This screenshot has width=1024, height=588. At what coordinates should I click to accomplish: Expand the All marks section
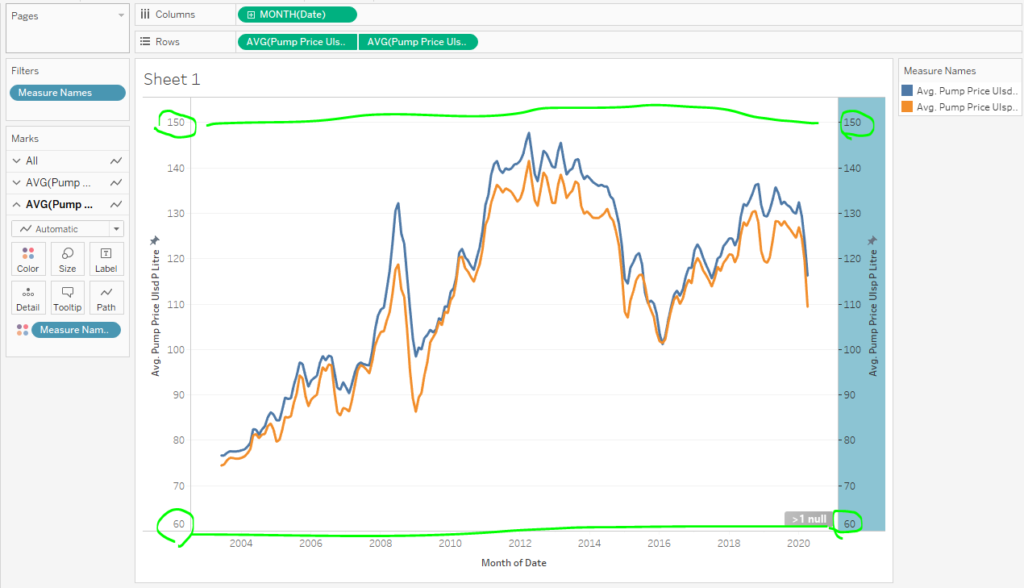click(16, 161)
